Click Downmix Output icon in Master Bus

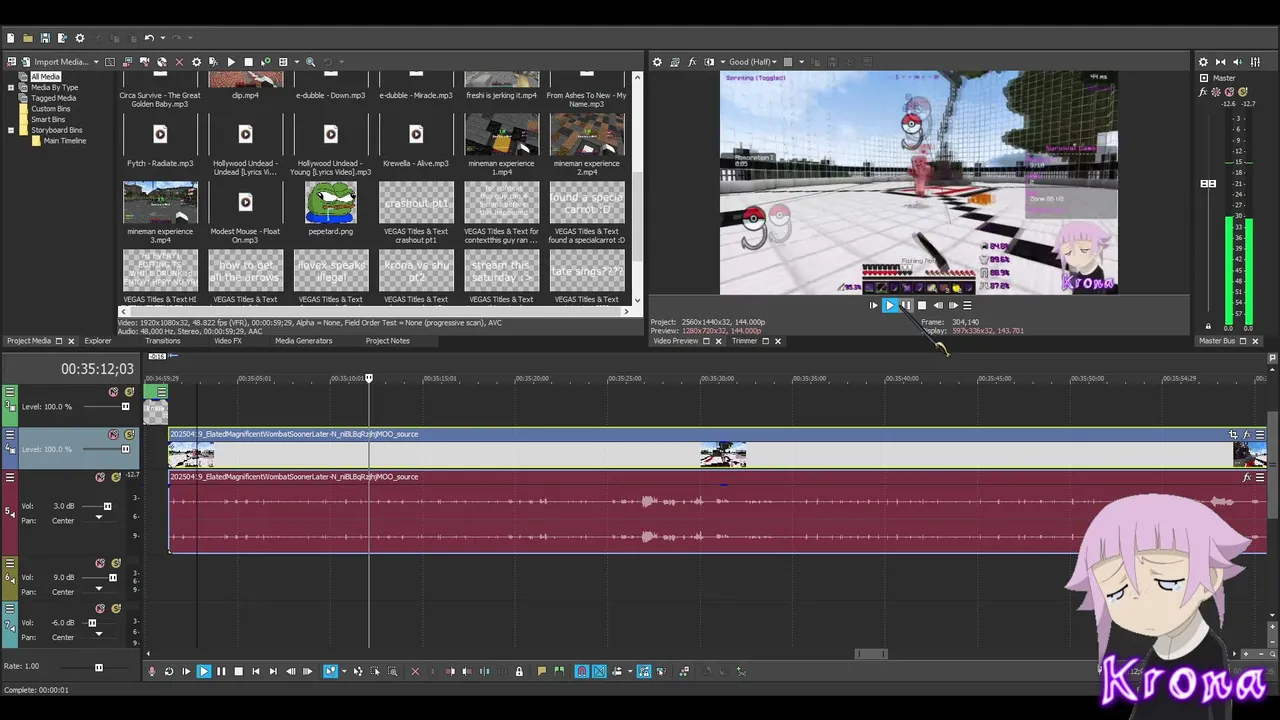[1221, 62]
